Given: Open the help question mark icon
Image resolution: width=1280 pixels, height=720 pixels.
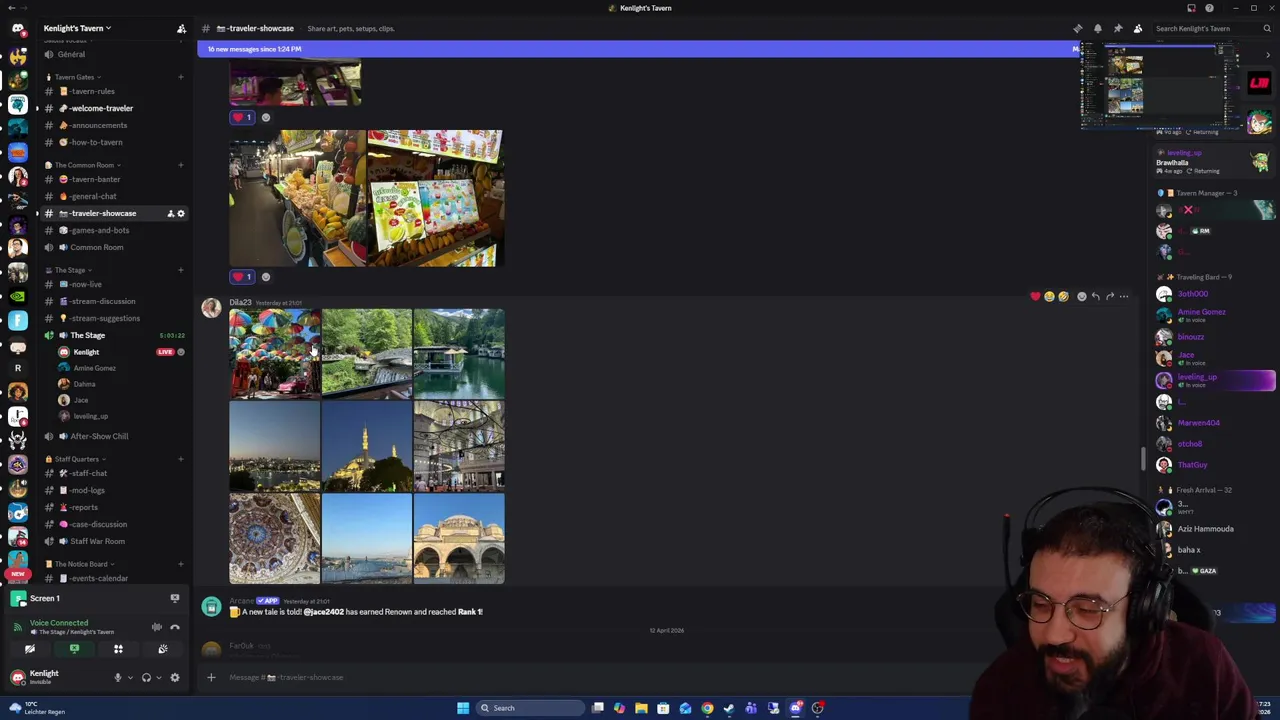Looking at the screenshot, I should [x=1209, y=8].
